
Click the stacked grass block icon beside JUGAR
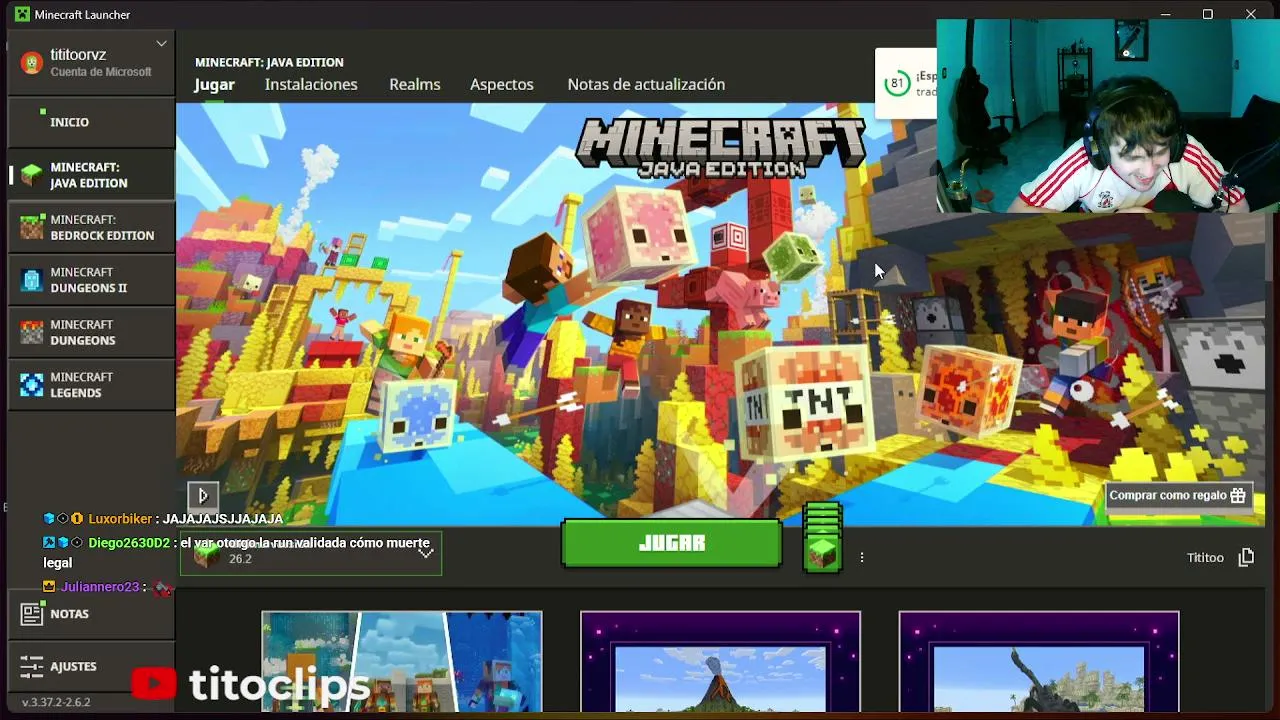pyautogui.click(x=823, y=540)
